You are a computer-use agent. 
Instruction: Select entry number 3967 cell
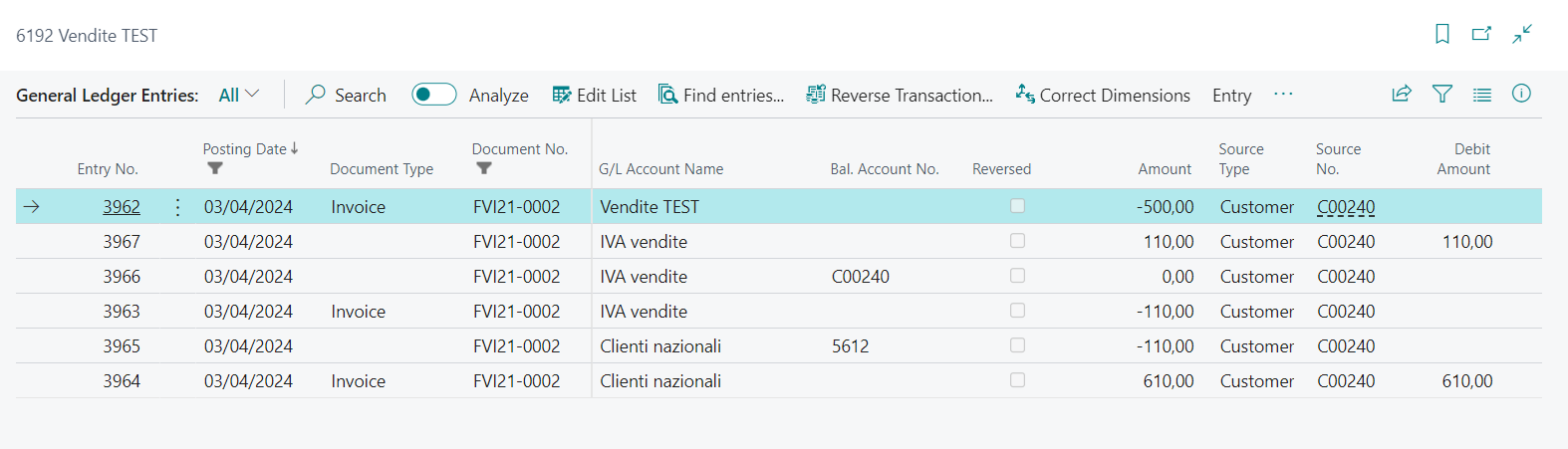tap(122, 242)
